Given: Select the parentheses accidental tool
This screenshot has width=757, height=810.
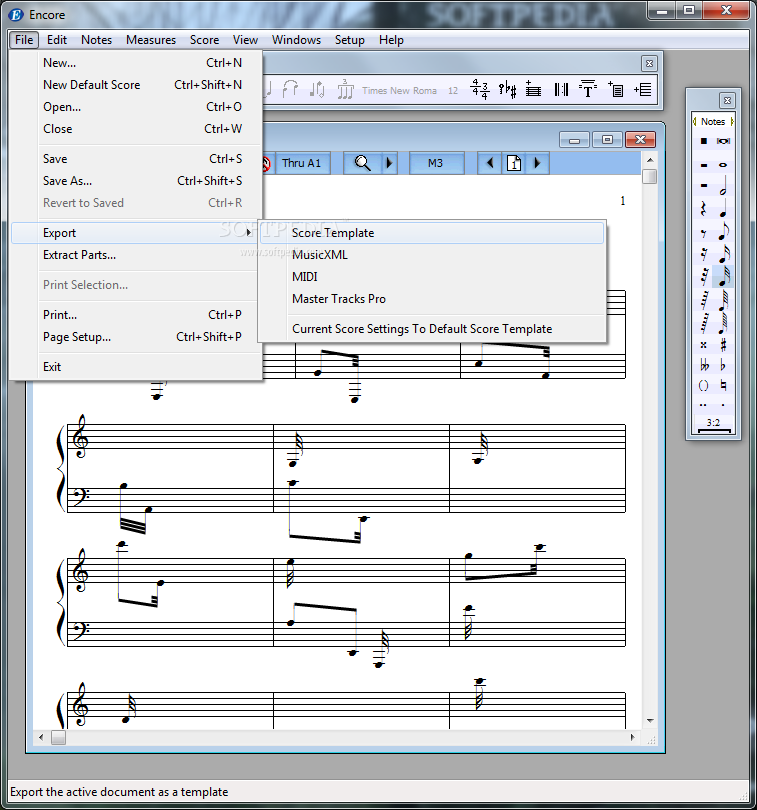Looking at the screenshot, I should pyautogui.click(x=703, y=385).
